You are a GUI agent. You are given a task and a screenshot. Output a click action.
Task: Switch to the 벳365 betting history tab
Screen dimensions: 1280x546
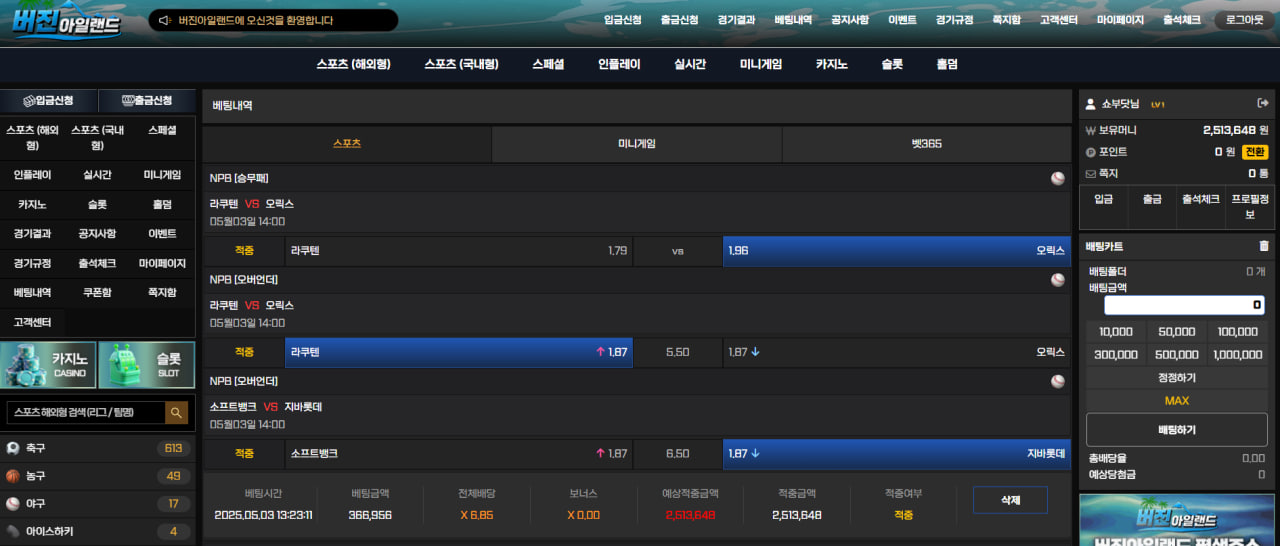926,144
